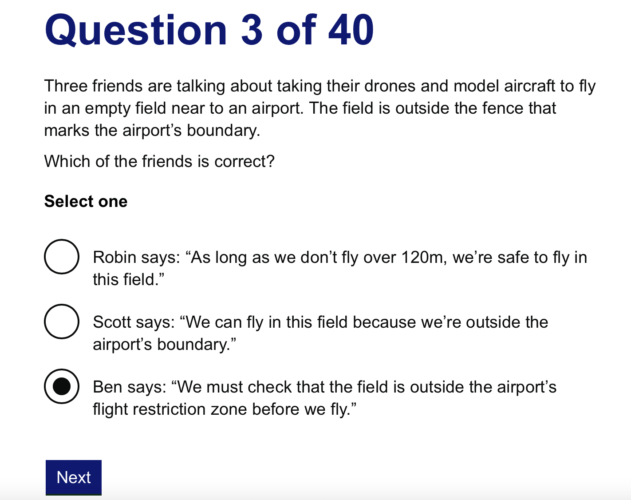Click 'this field.' ending Robin's answer
Screen dimensions: 631x500
click(128, 279)
